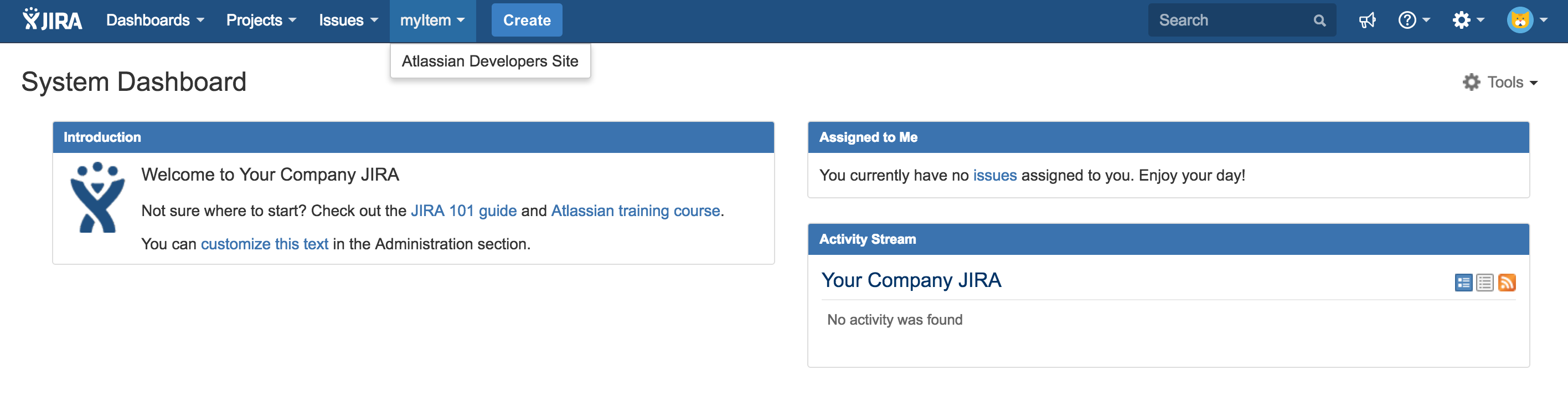
Task: Select Atlassian Developers Site menu entry
Action: [x=490, y=60]
